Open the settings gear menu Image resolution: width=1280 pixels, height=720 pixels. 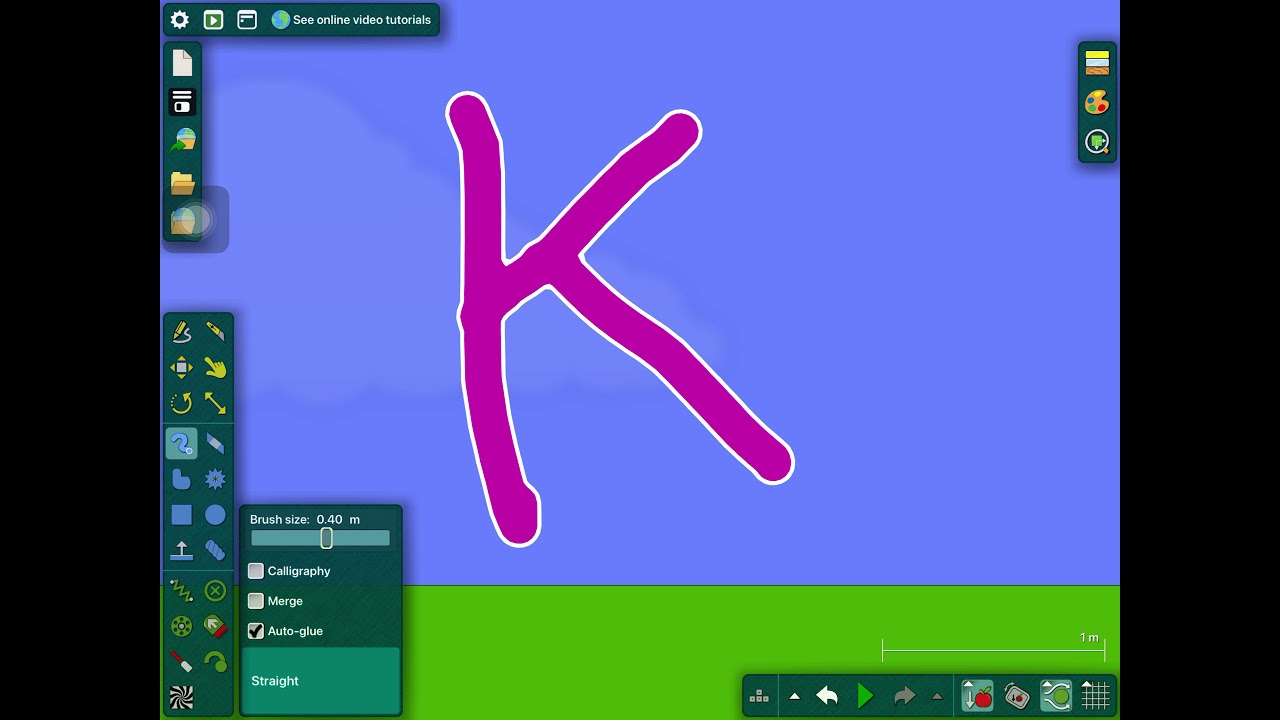click(180, 20)
